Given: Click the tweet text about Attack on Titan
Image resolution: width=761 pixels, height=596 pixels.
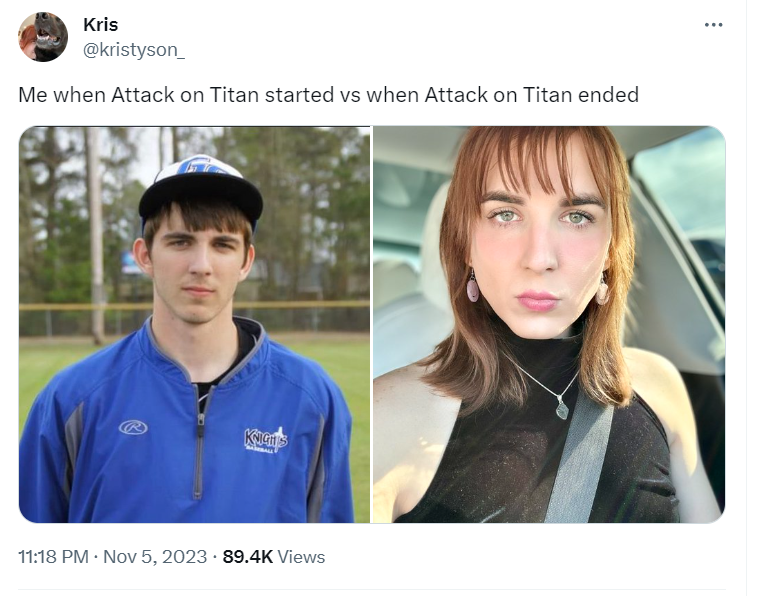Looking at the screenshot, I should [x=329, y=95].
